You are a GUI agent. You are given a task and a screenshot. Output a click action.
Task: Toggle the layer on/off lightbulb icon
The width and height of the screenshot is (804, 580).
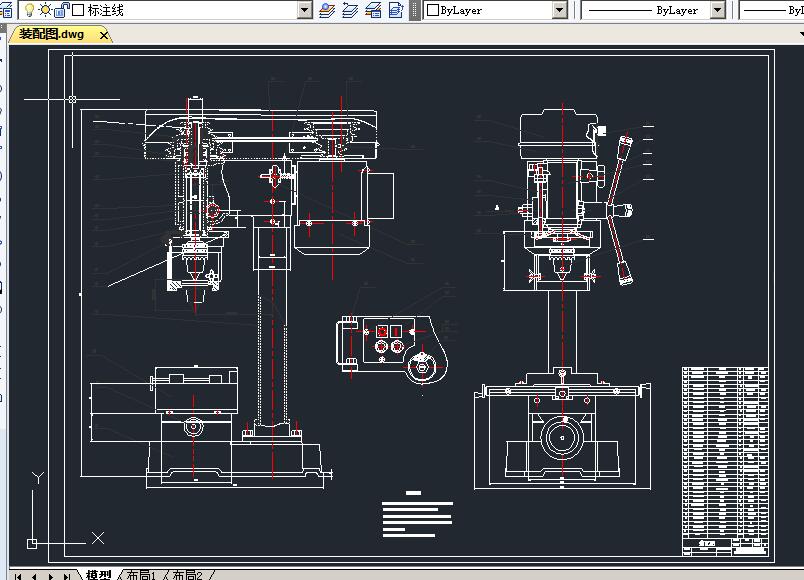coord(29,10)
